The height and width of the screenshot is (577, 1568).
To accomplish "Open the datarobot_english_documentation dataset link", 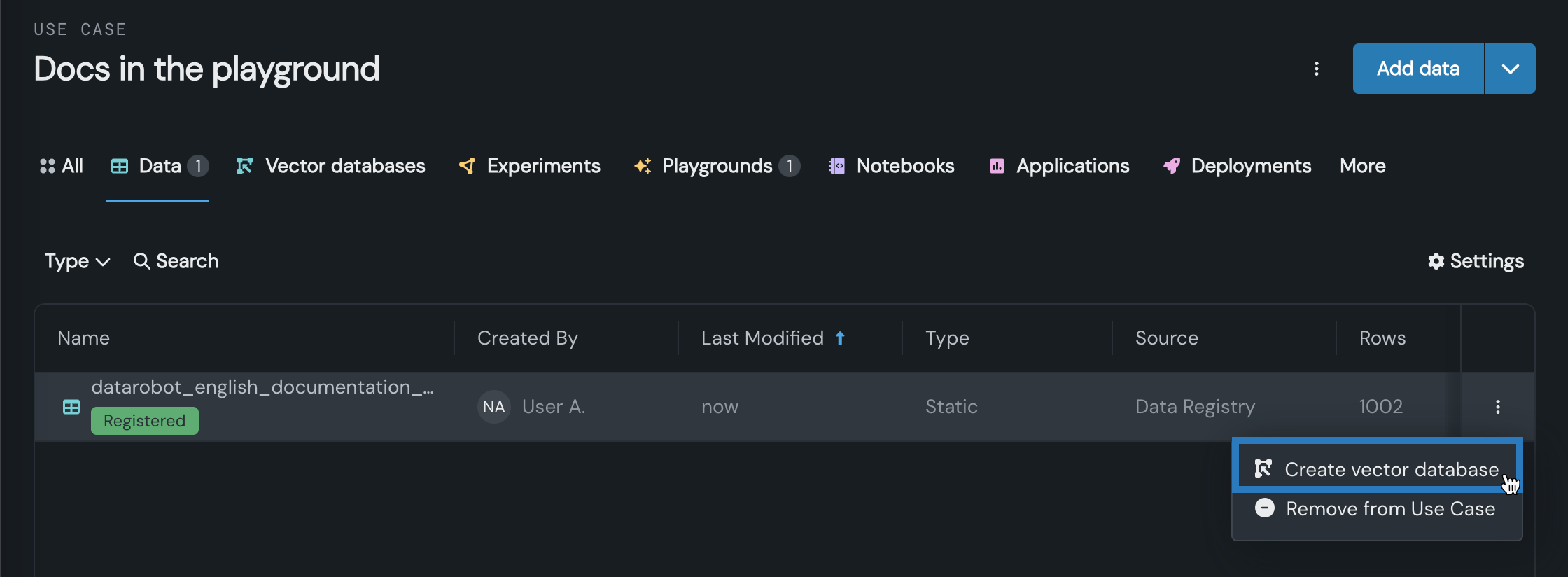I will 262,387.
